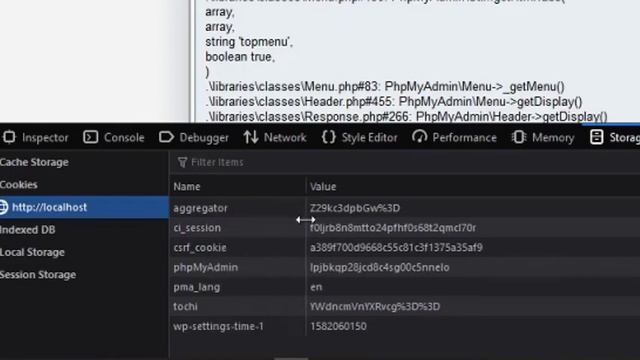Click the Console tab icon
This screenshot has height=360, width=640.
[x=91, y=137]
